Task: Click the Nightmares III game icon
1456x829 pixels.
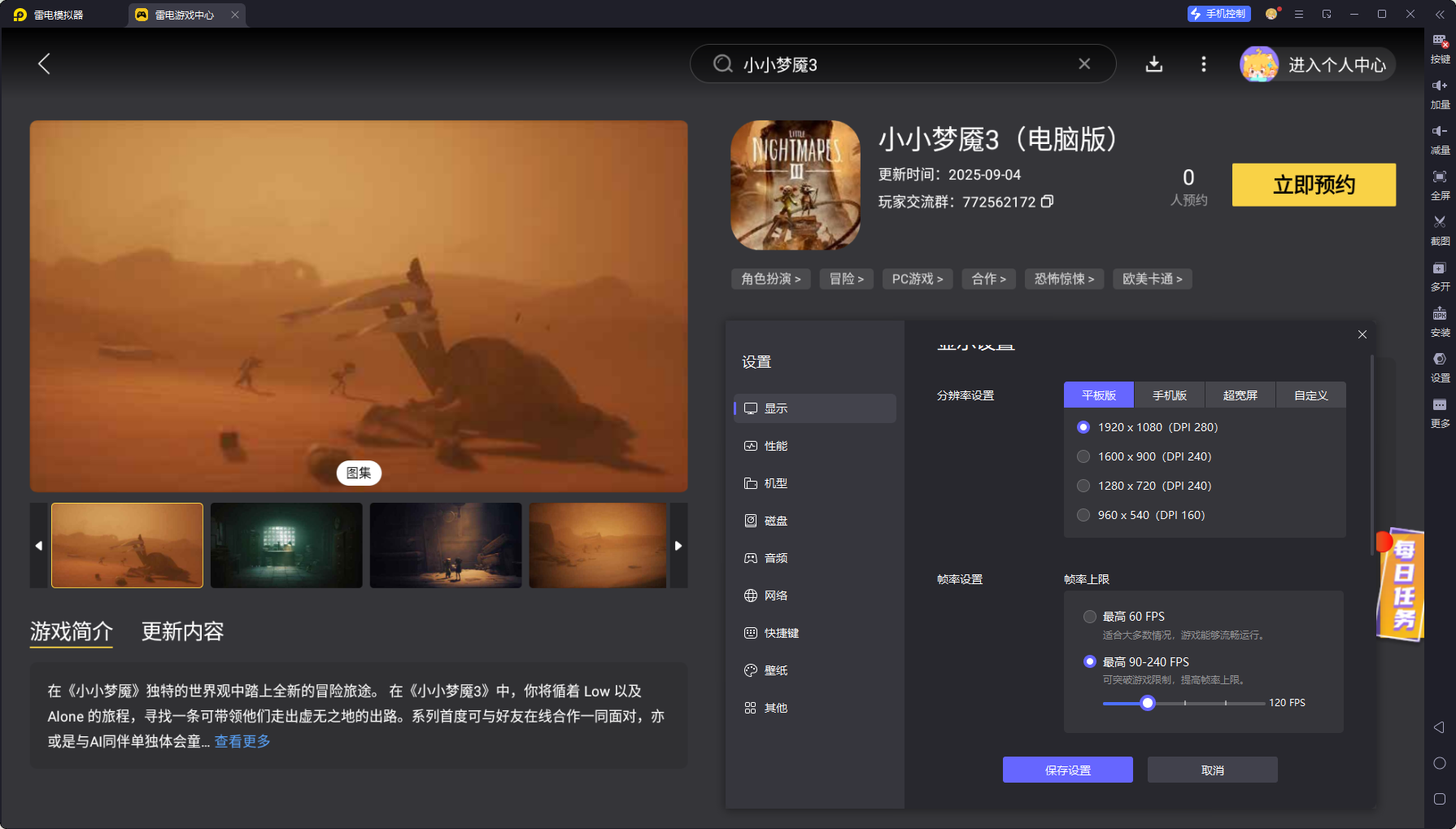Action: tap(796, 185)
